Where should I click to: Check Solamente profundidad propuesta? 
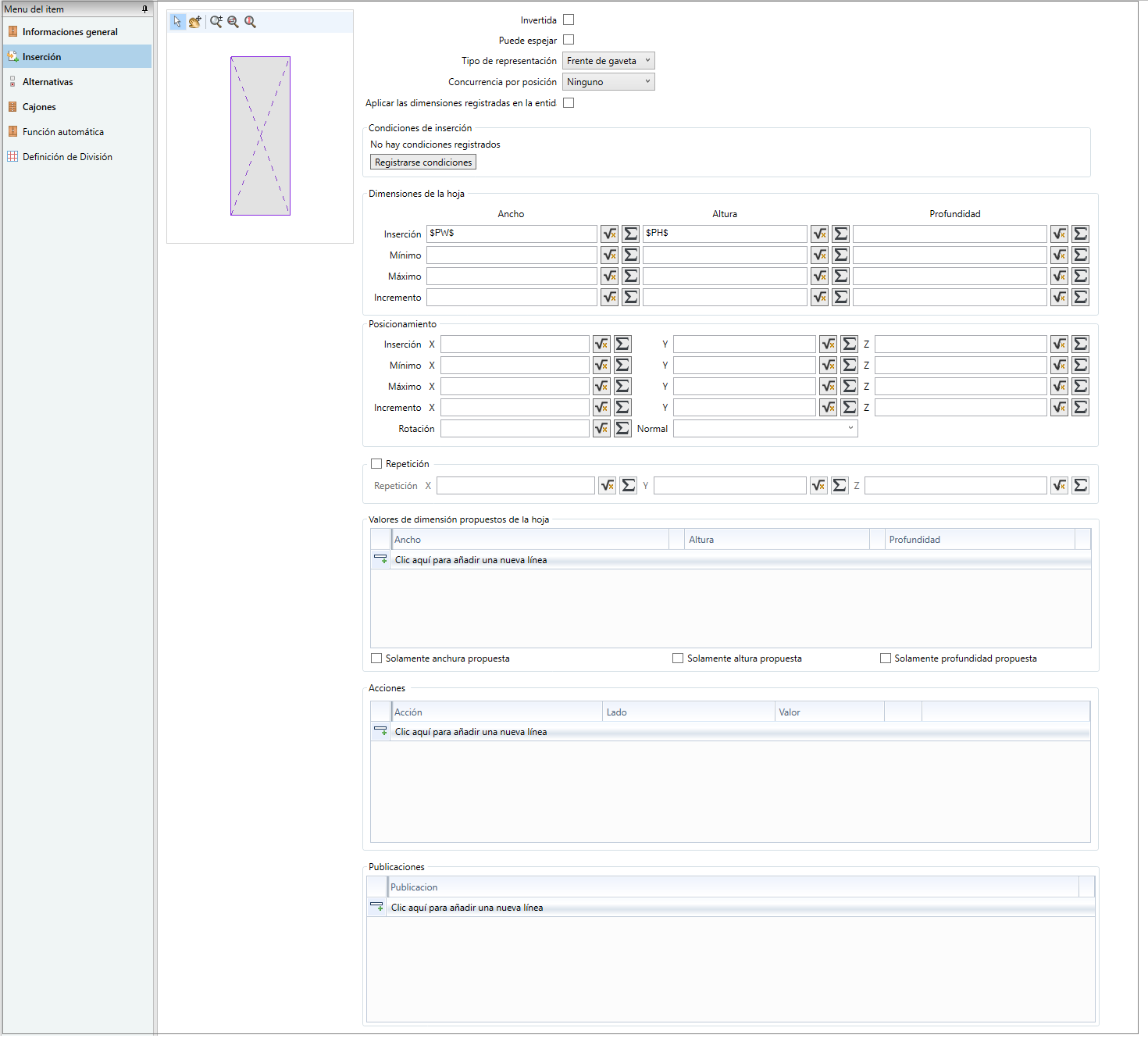coord(886,658)
